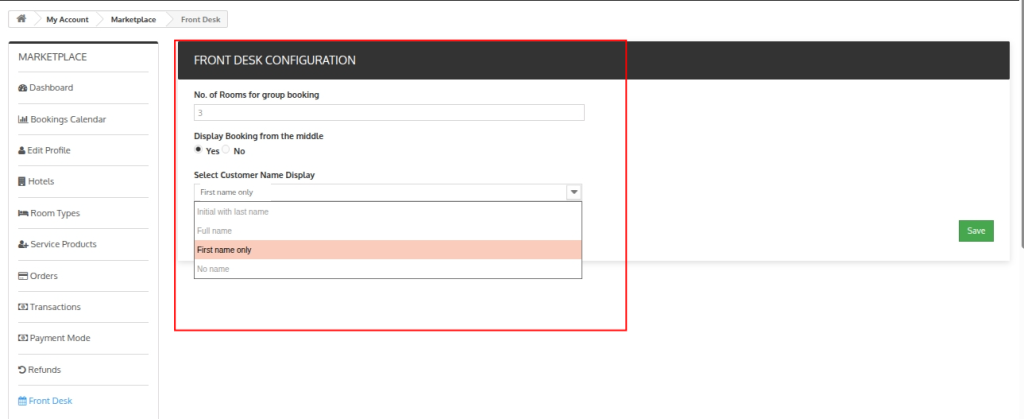Choose 'Full name' dropdown option
This screenshot has height=419, width=1024.
tap(388, 231)
